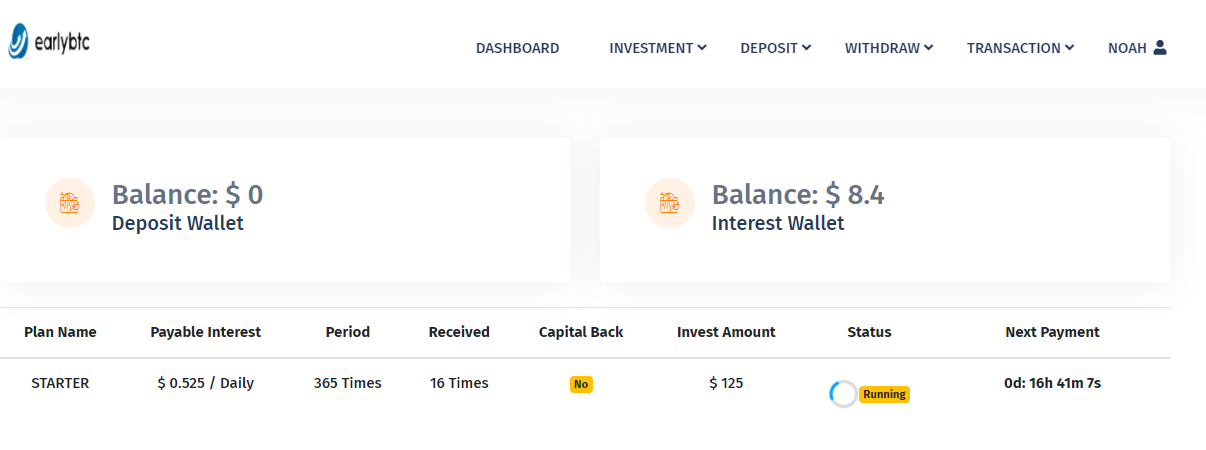The image size is (1206, 450).
Task: Expand the Deposit dropdown chevron
Action: pyautogui.click(x=807, y=47)
